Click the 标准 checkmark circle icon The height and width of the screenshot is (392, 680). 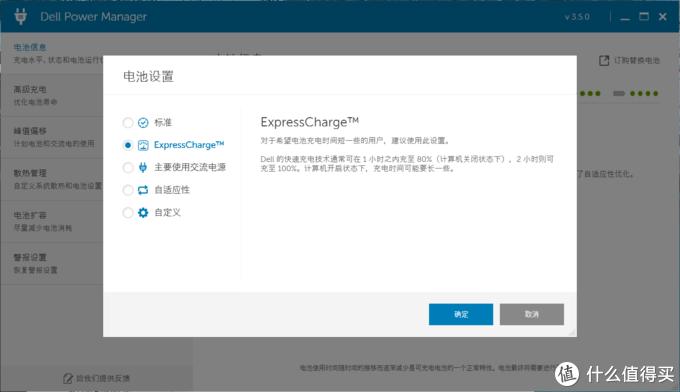(x=143, y=123)
